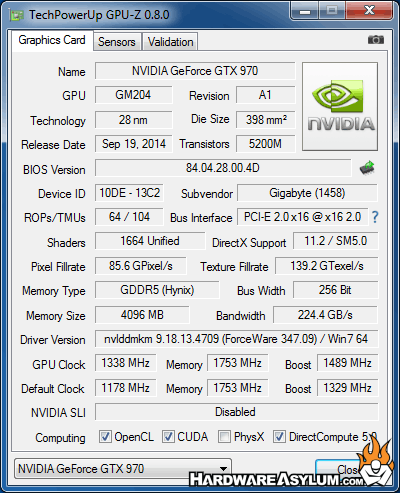Click the Bandwidth field 224.4 GB/s
The width and height of the screenshot is (400, 493).
point(325,315)
